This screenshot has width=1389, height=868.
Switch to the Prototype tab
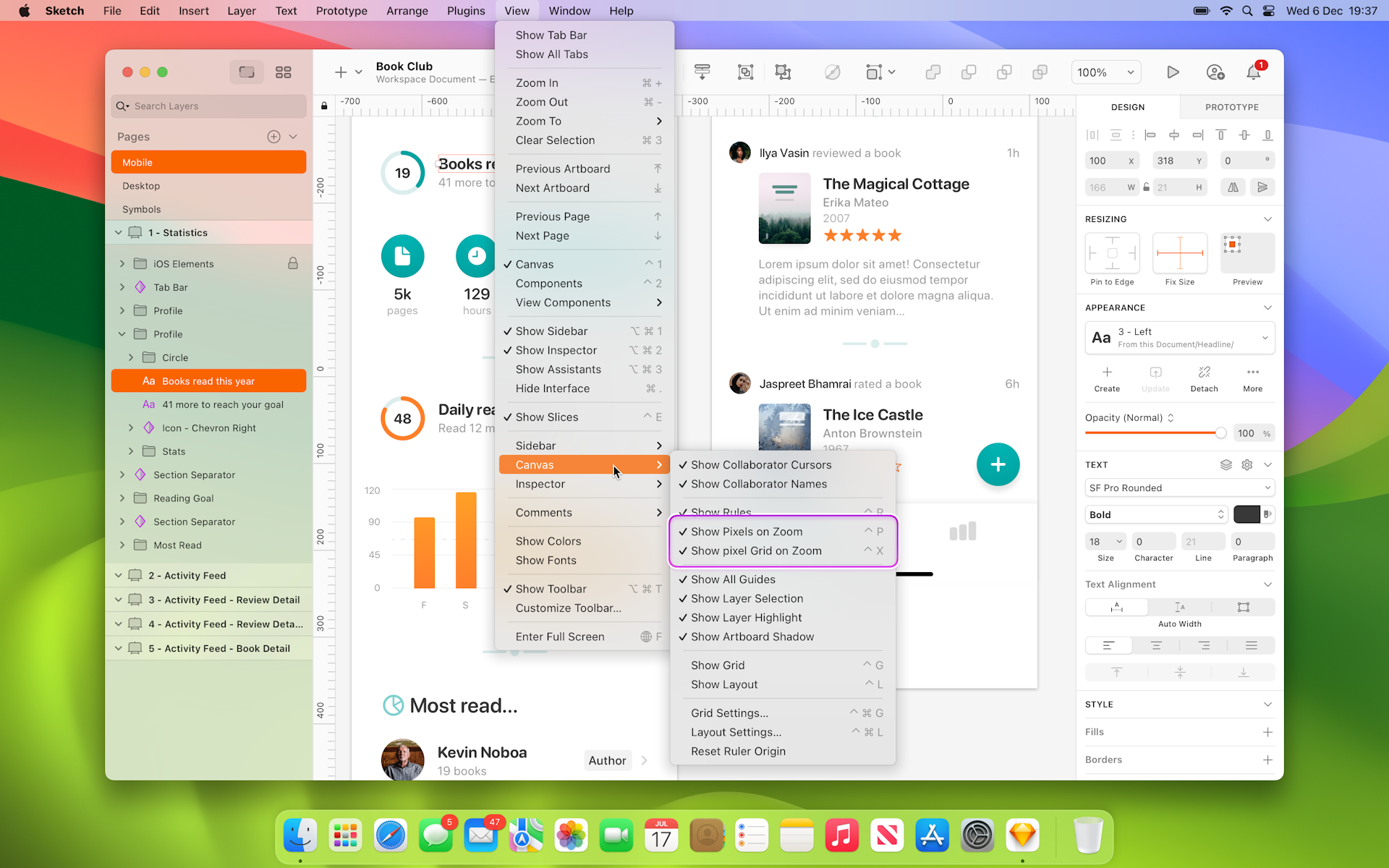[x=1231, y=107]
